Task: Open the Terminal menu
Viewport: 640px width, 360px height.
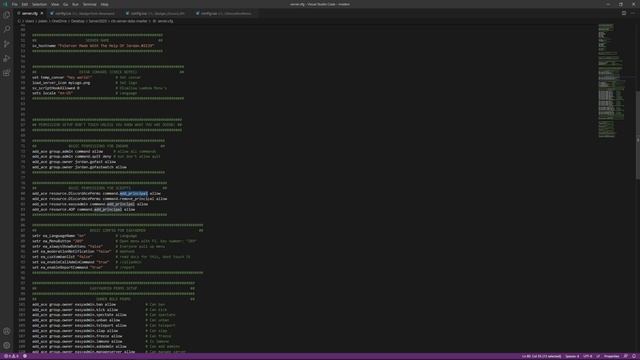Action: (89, 4)
